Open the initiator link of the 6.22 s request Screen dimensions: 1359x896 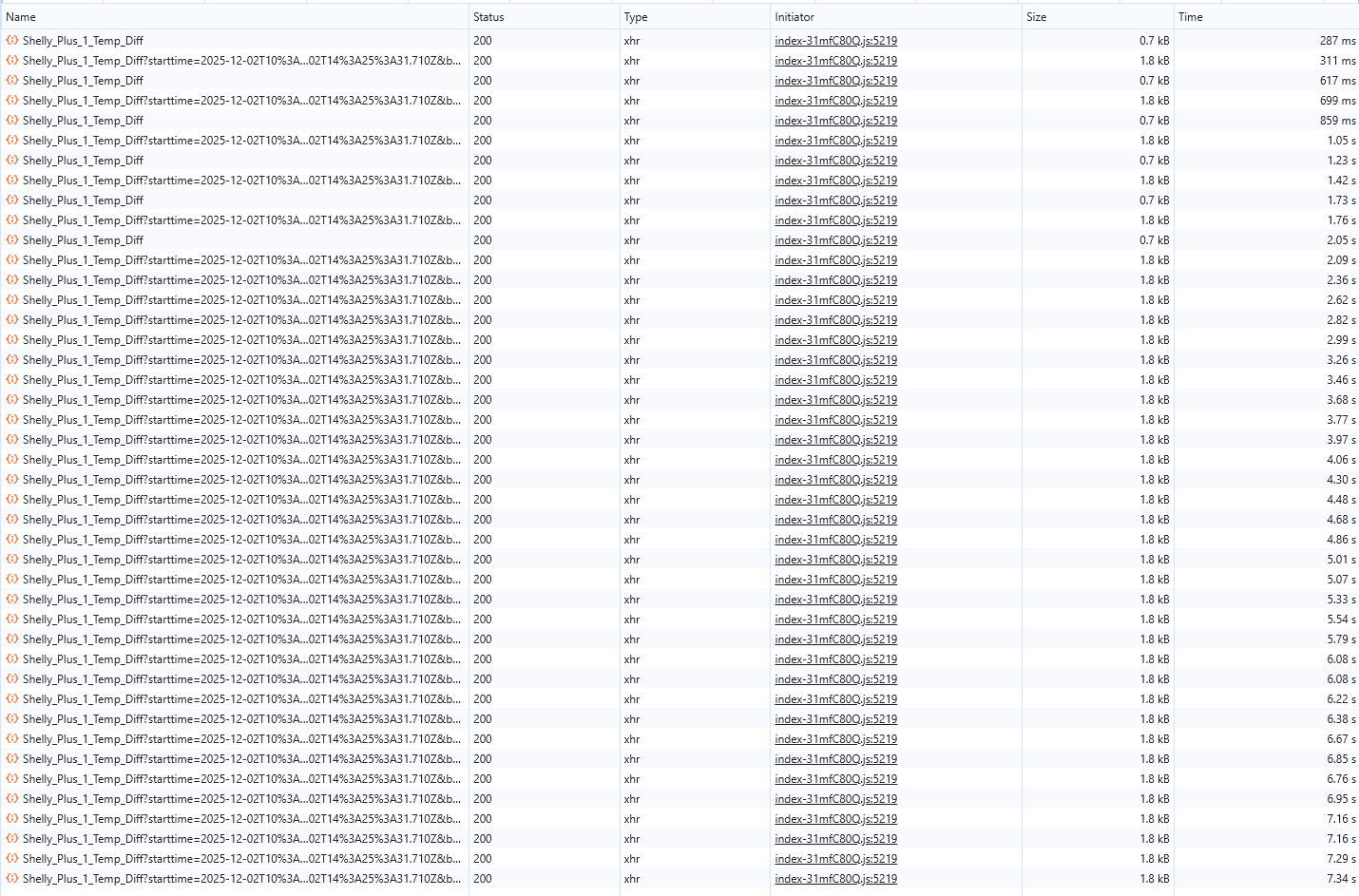tap(835, 699)
